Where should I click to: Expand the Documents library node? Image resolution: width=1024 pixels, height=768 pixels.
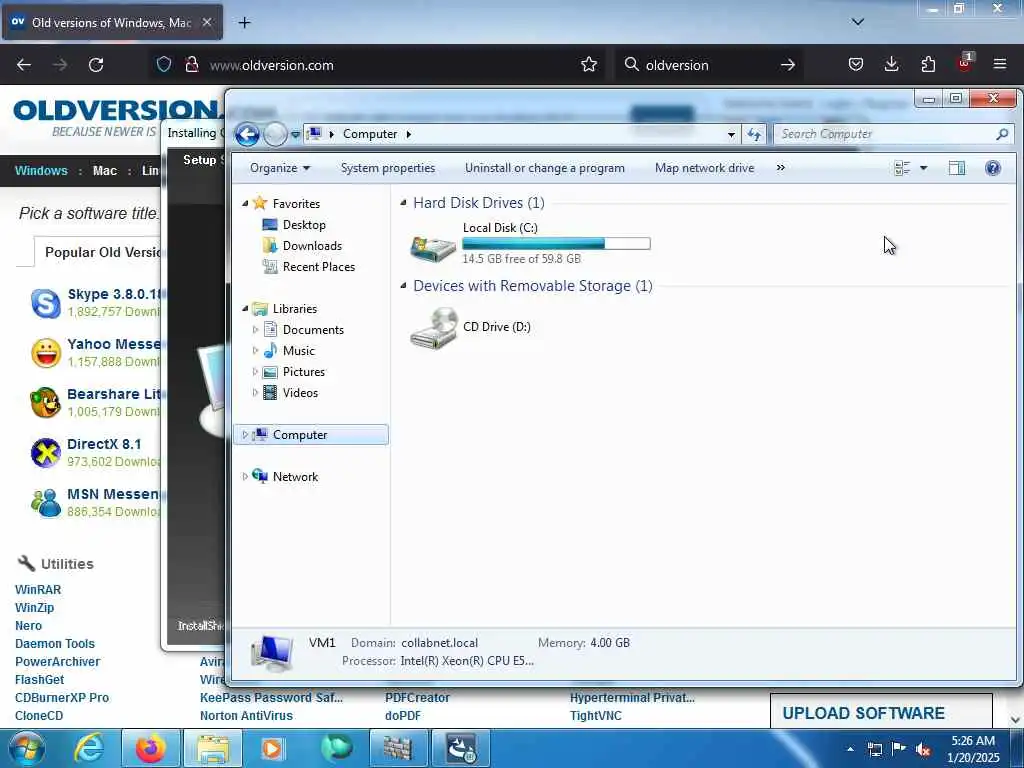tap(255, 330)
